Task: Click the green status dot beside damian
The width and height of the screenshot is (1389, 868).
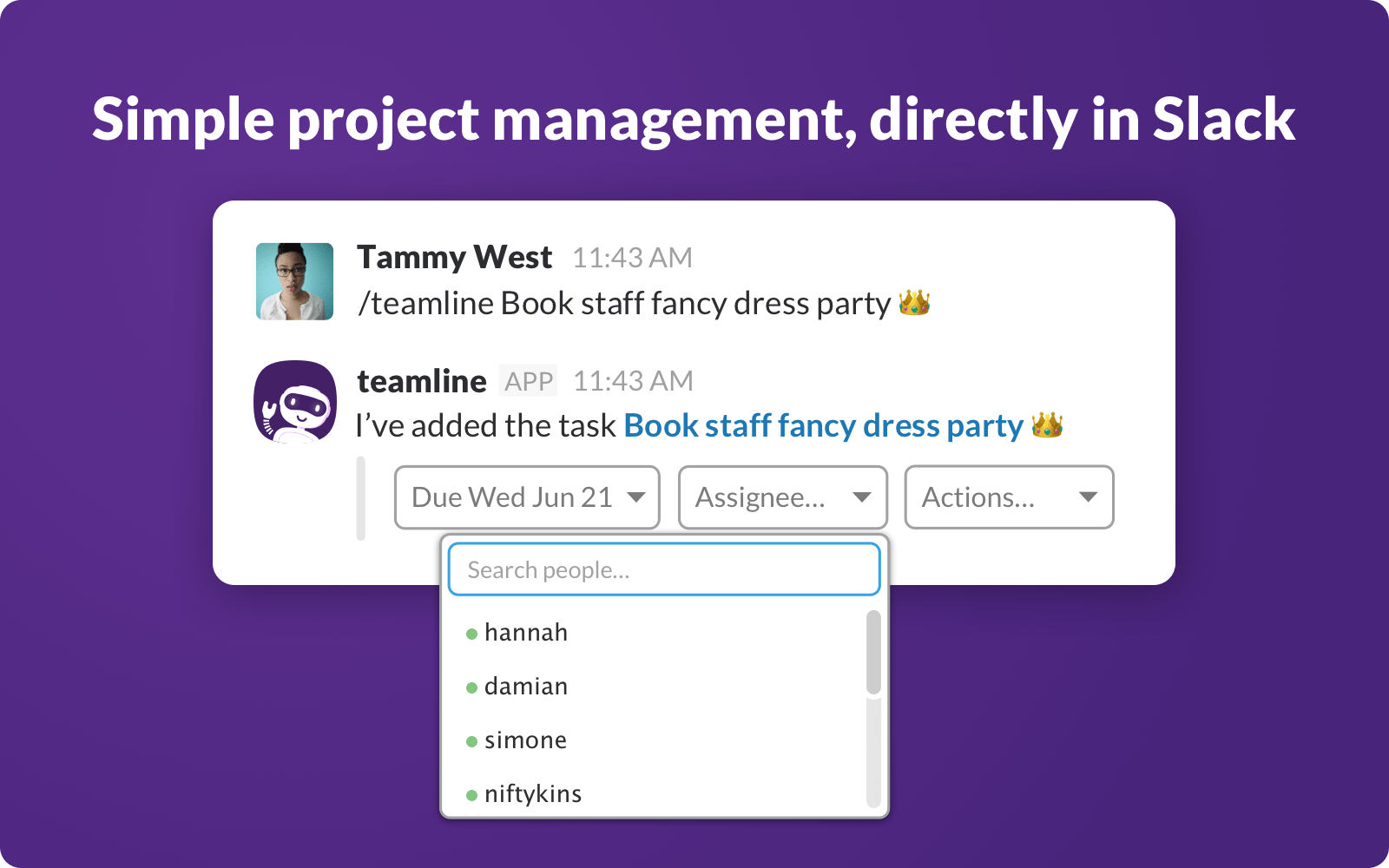Action: pos(471,688)
